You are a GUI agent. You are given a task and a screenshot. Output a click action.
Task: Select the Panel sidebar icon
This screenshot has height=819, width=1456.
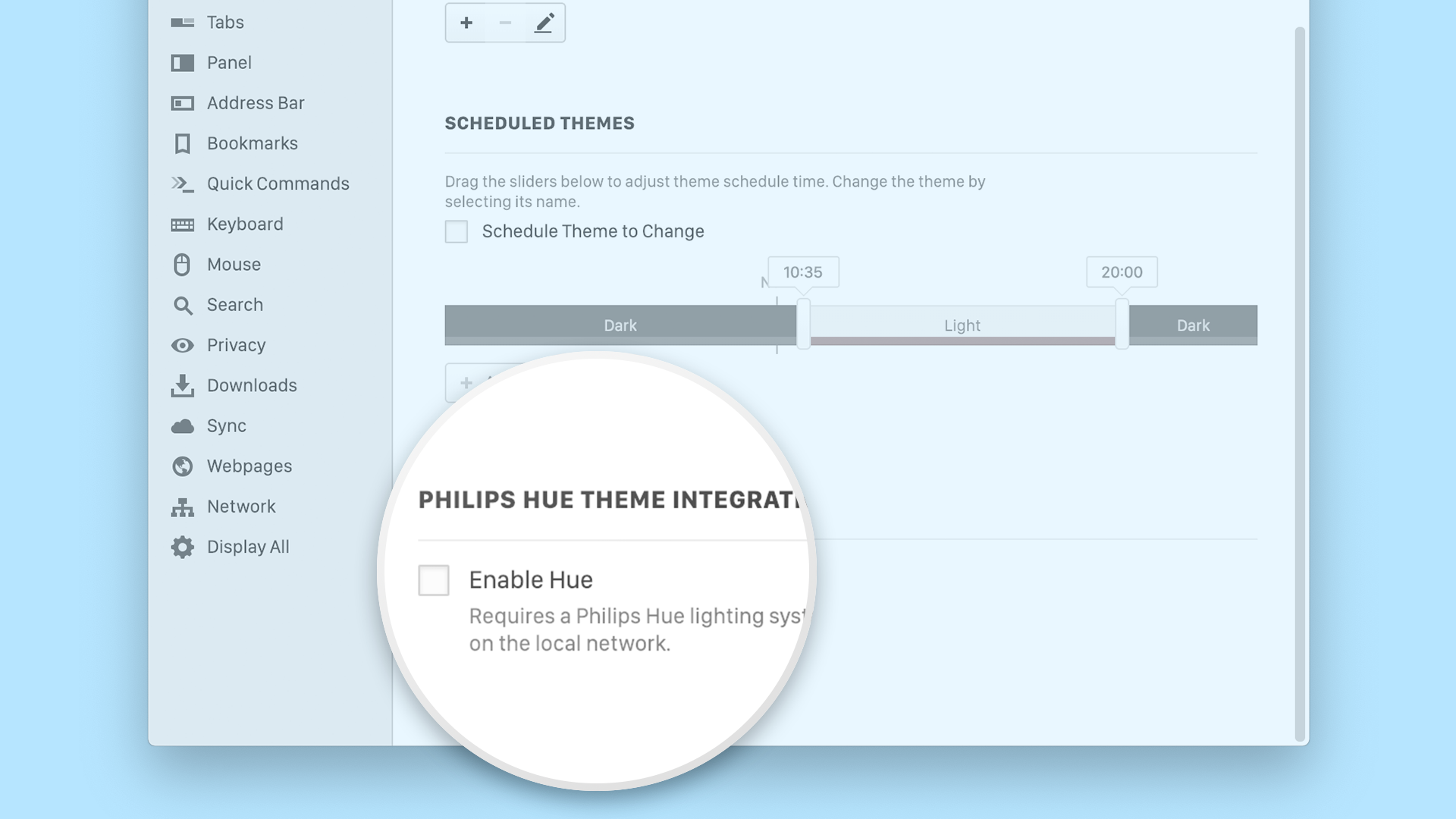click(x=182, y=63)
